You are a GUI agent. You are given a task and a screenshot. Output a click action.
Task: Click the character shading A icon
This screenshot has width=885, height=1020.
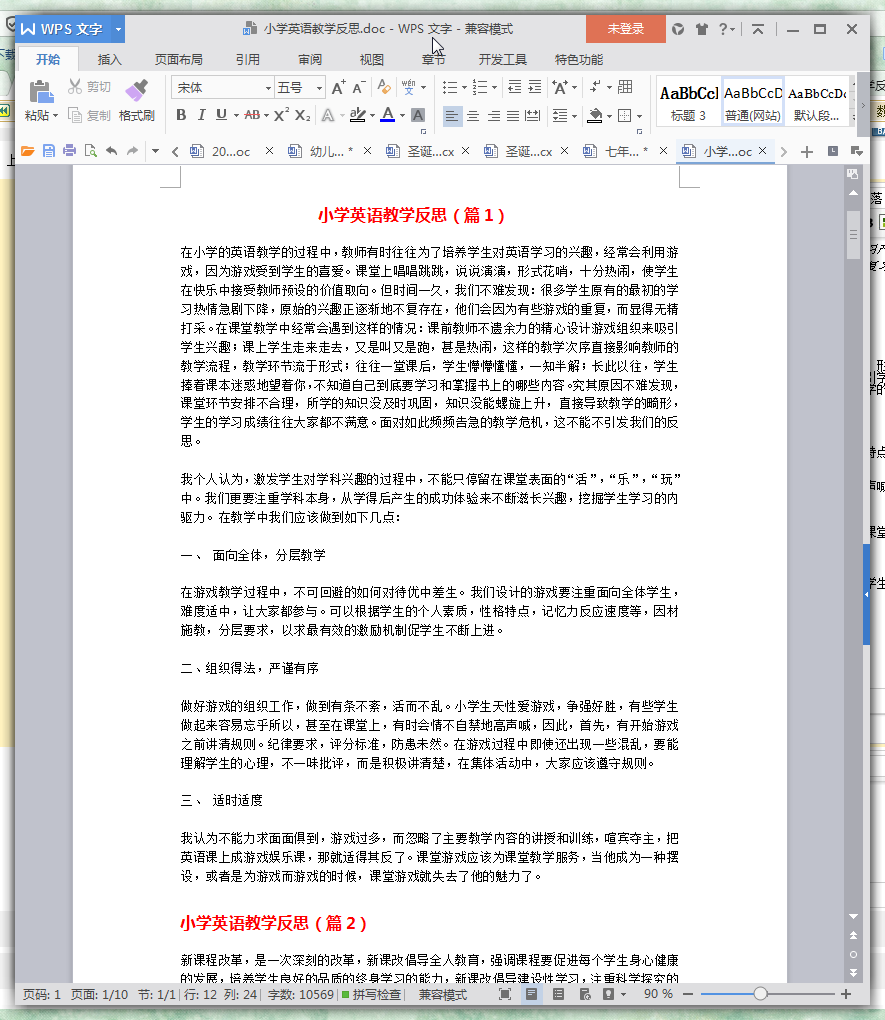[418, 115]
